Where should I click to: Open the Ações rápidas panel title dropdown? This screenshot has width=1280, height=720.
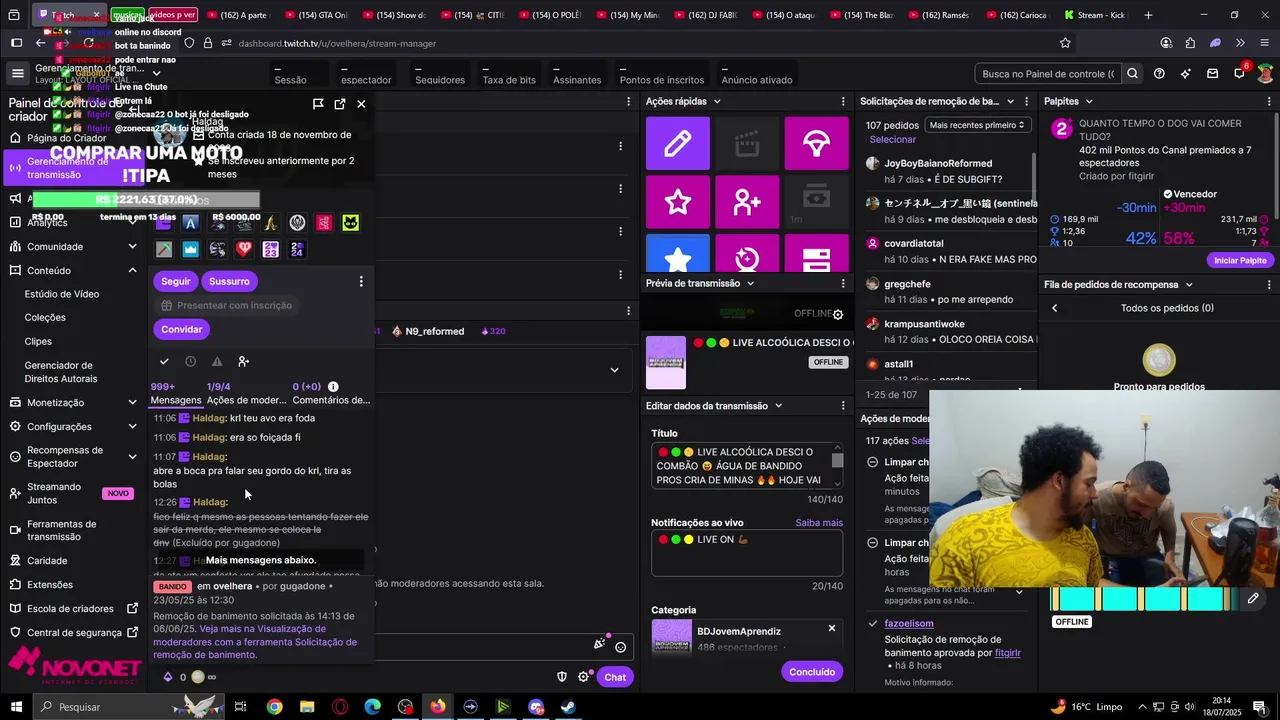717,101
